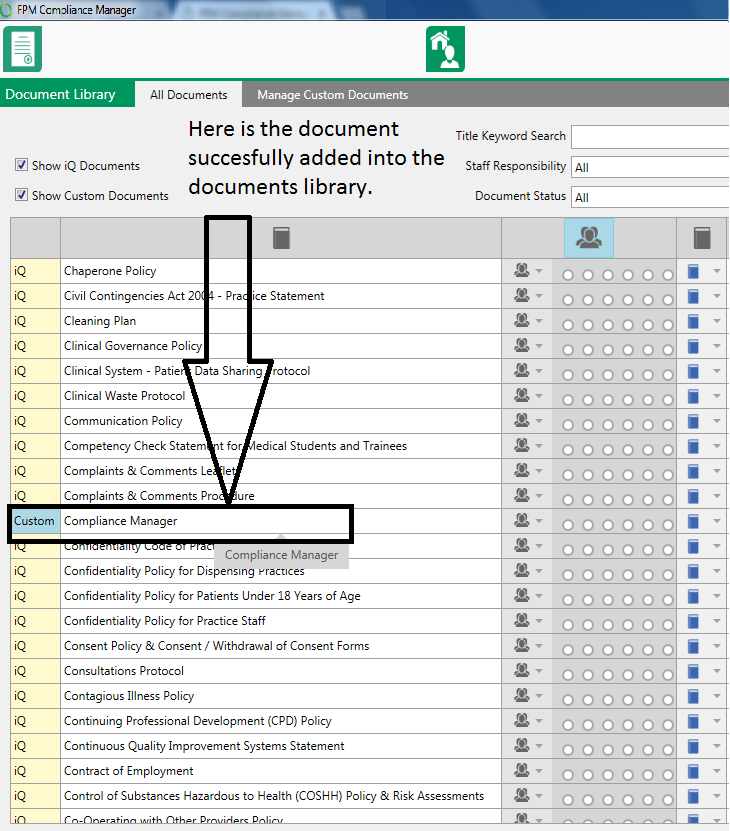Click the green home user icon

445,49
